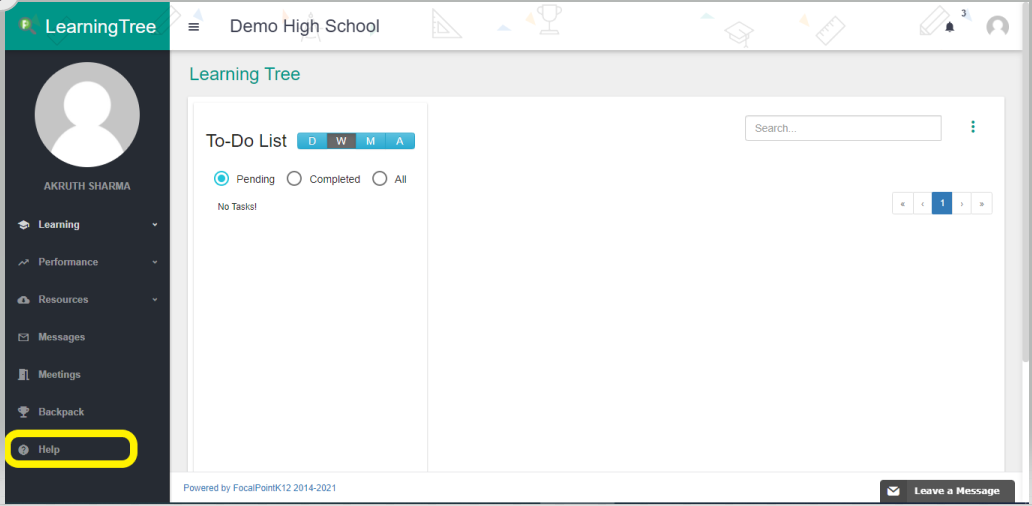Click the Help question mark icon

(x=24, y=450)
